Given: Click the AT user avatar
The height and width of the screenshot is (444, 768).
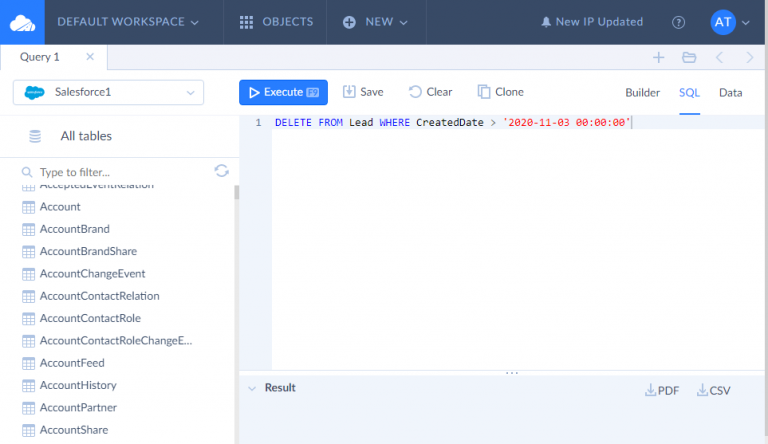Looking at the screenshot, I should 723,22.
